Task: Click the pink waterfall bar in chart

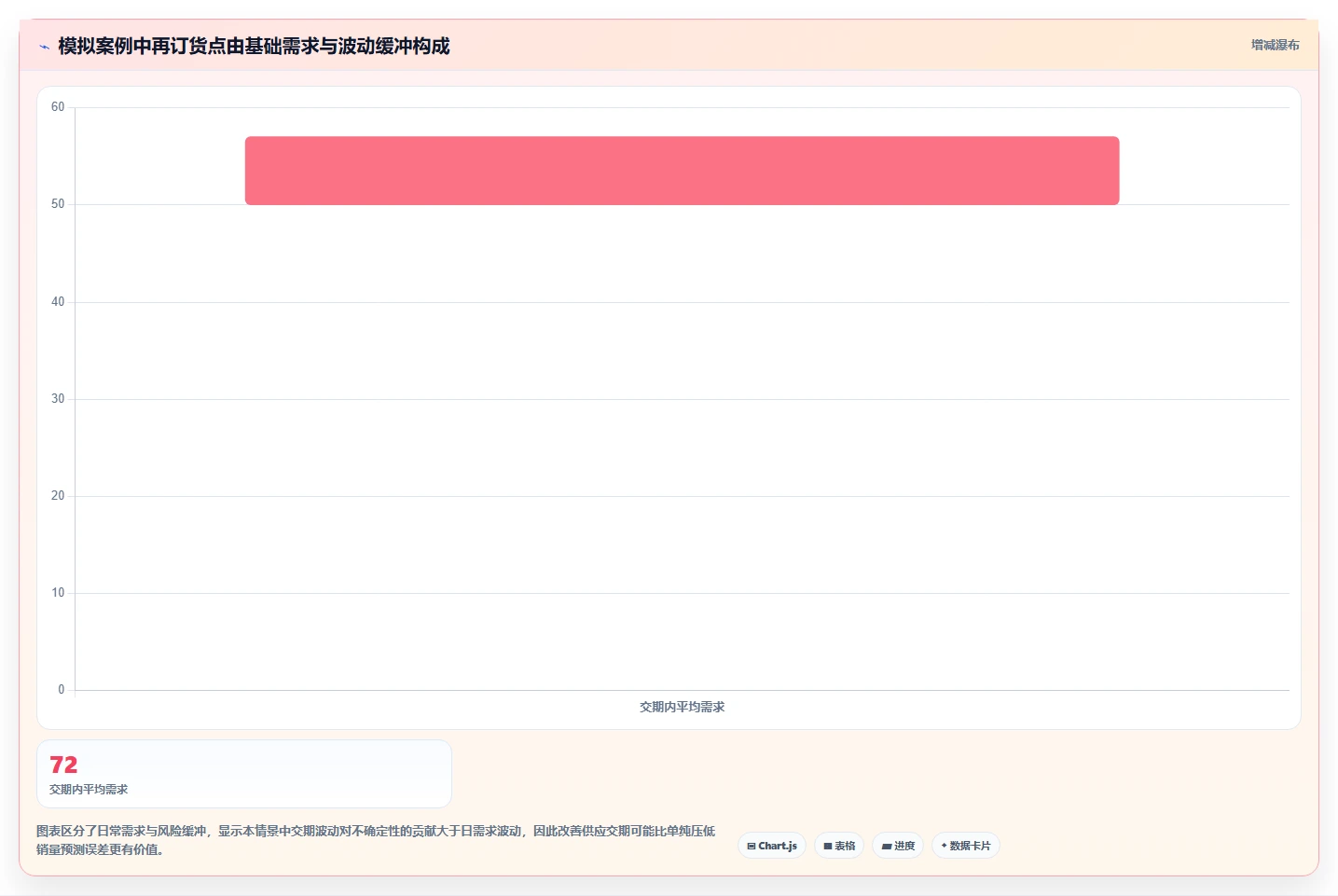Action: click(x=682, y=171)
